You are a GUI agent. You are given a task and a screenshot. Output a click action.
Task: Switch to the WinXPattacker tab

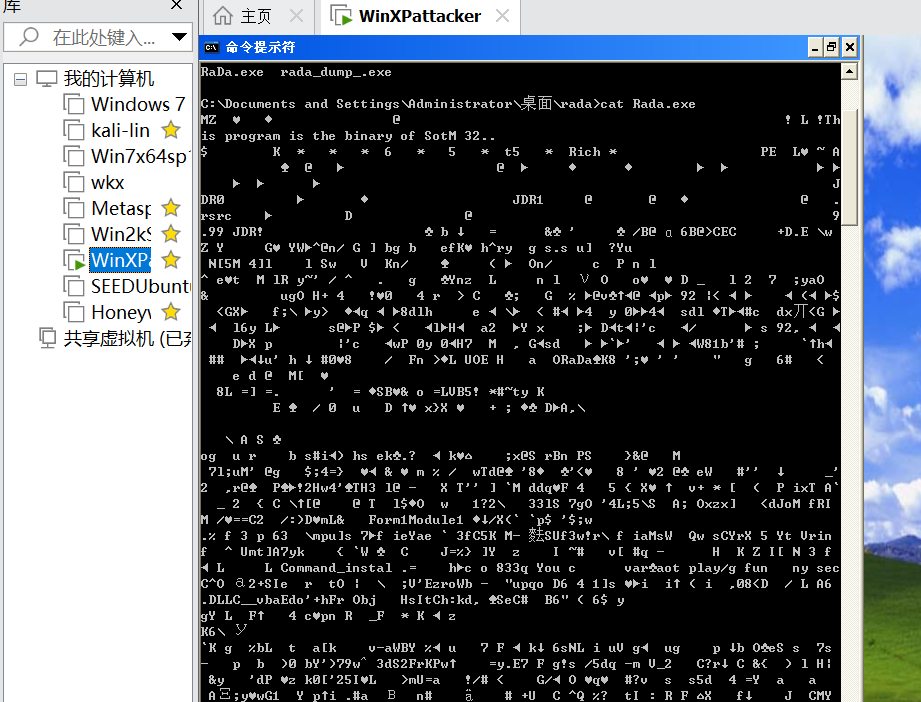tap(419, 16)
